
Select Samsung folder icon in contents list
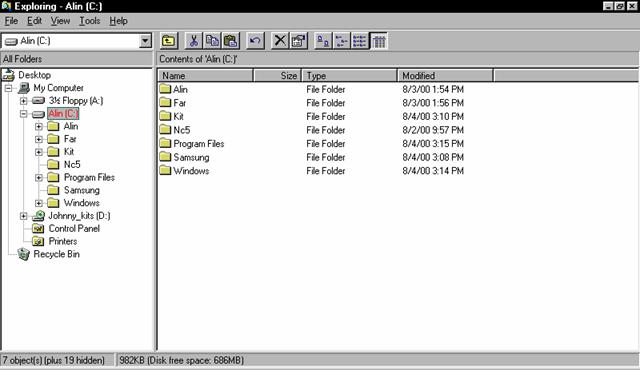pos(165,157)
